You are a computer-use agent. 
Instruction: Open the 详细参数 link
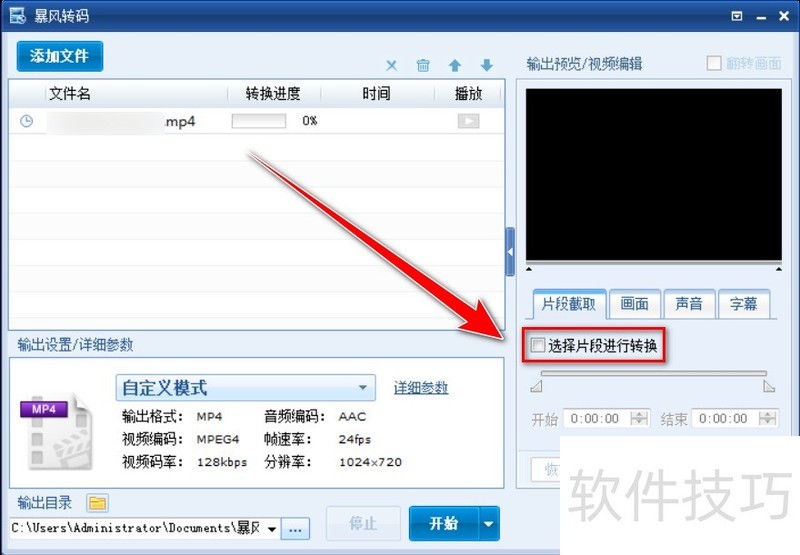[x=421, y=388]
